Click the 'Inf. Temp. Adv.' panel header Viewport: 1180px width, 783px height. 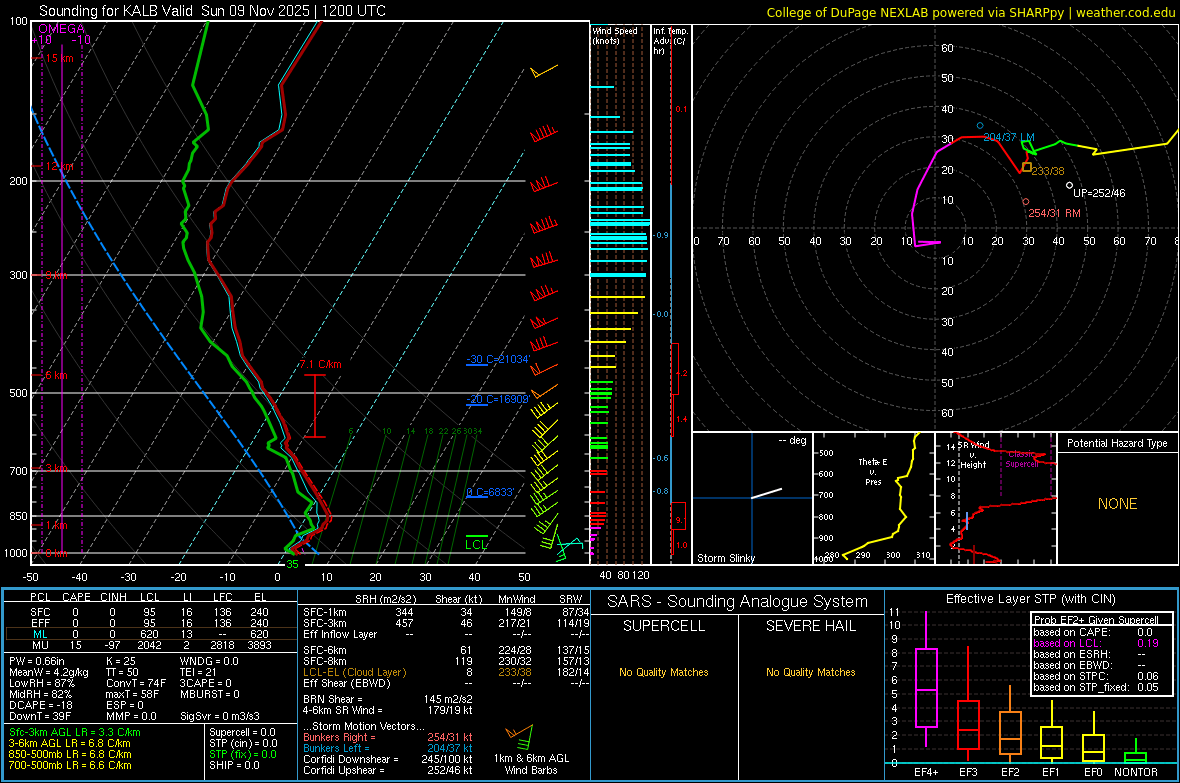[x=670, y=41]
